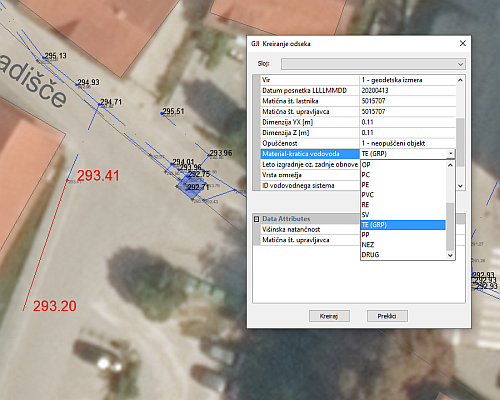Select PE in the material list

pos(403,185)
